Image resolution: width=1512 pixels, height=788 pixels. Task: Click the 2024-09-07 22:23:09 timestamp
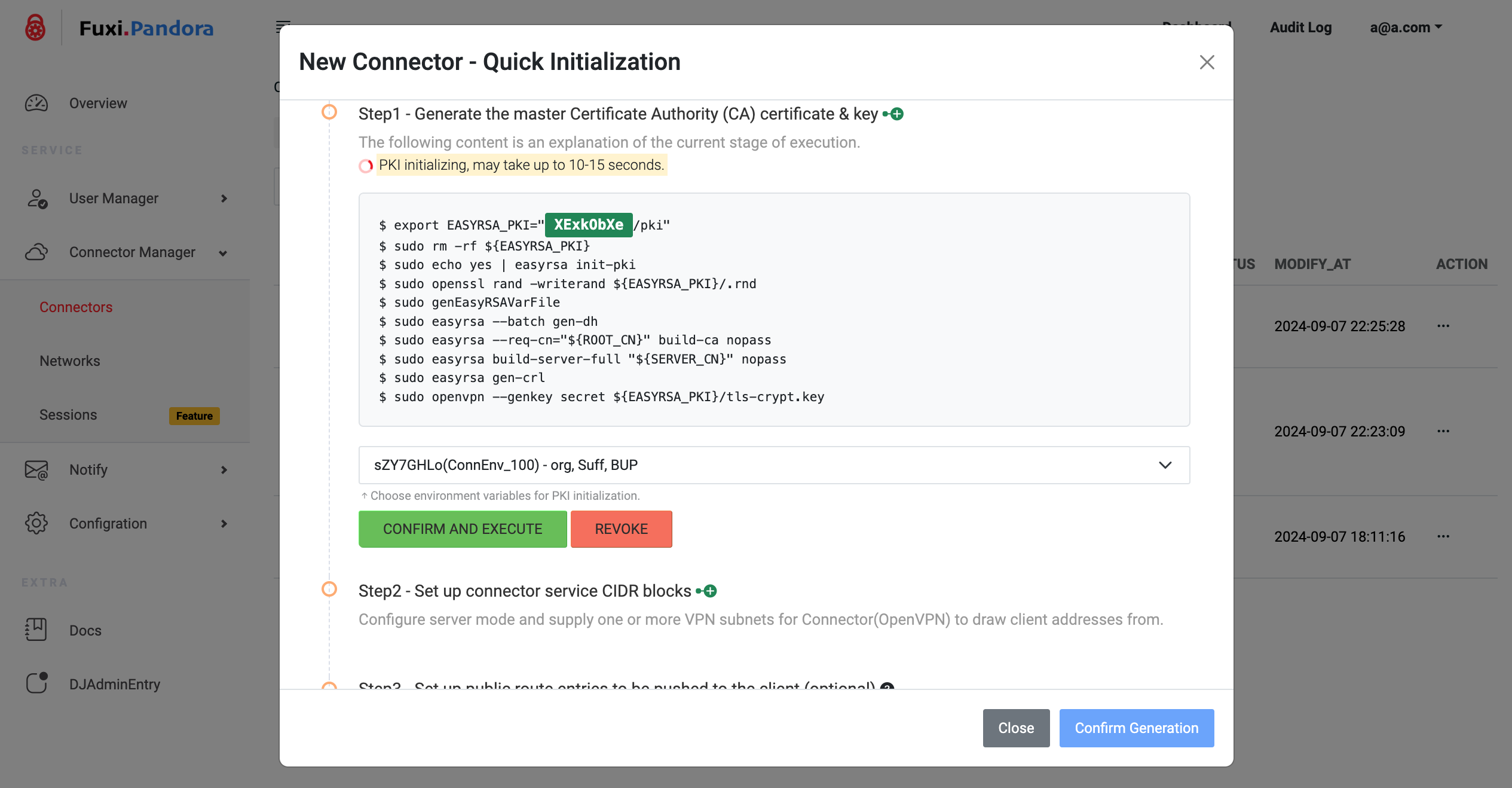1339,431
